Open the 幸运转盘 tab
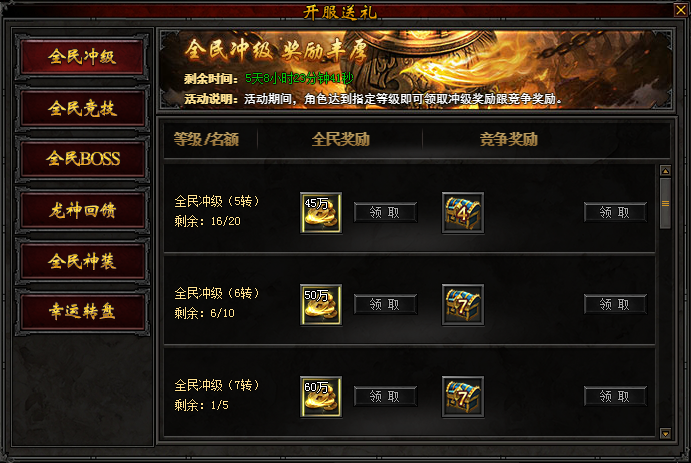The width and height of the screenshot is (691, 463). [82, 311]
